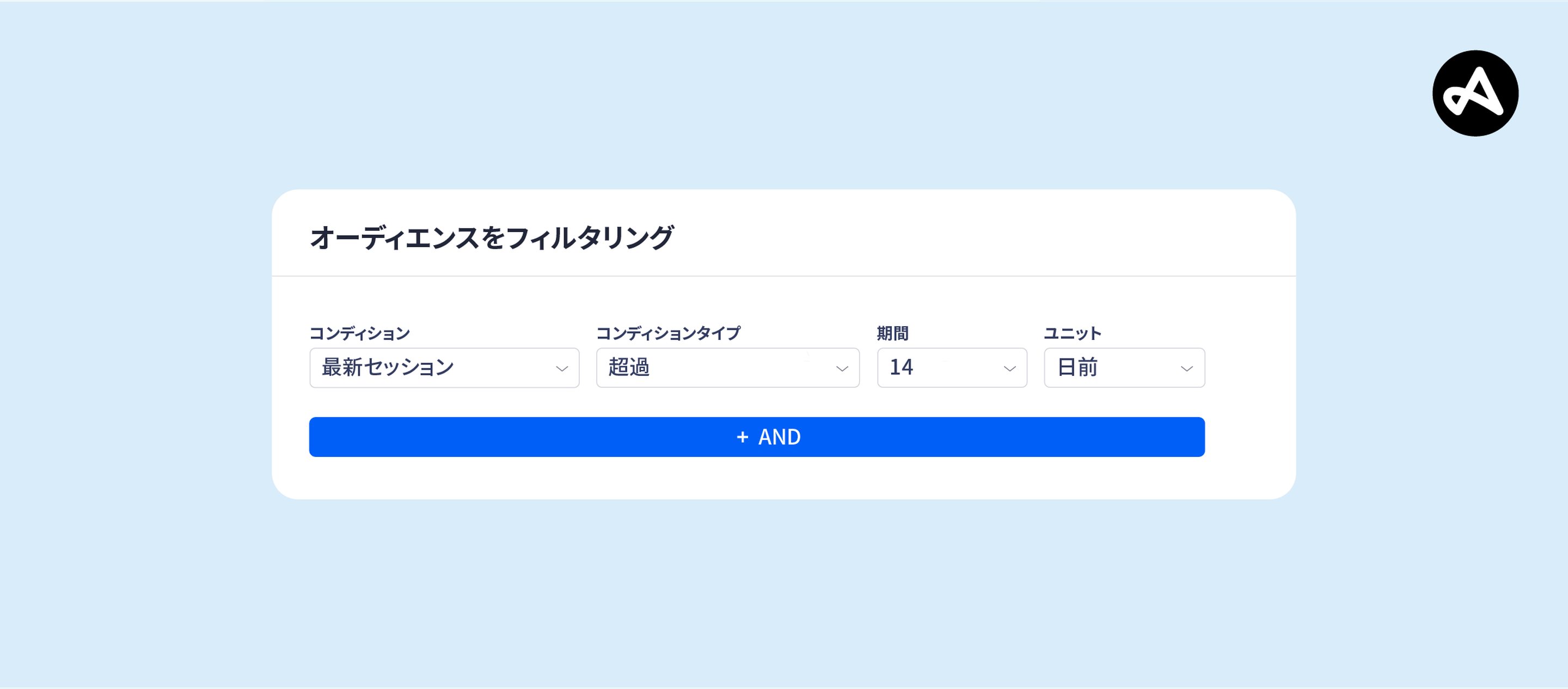Expand the 日前 unit dropdown

[x=1124, y=368]
